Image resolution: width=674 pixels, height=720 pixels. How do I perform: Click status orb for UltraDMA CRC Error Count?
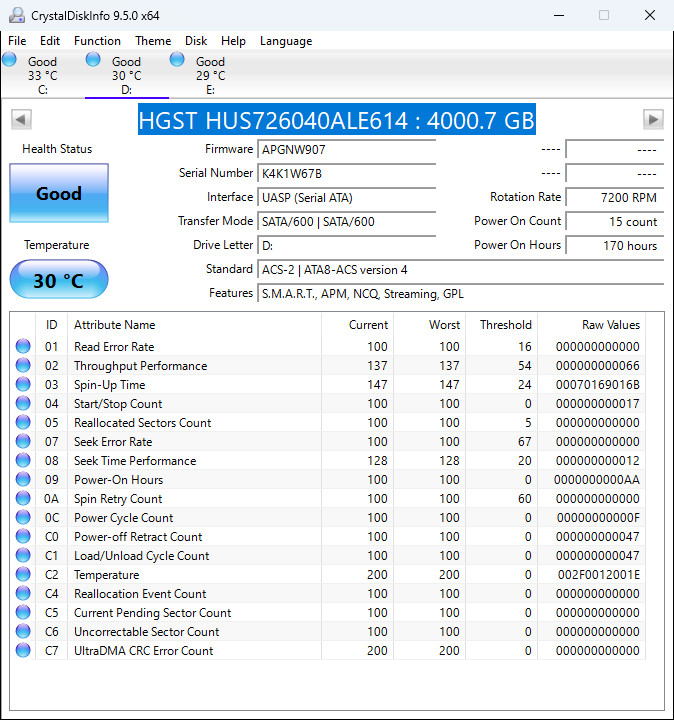point(23,651)
